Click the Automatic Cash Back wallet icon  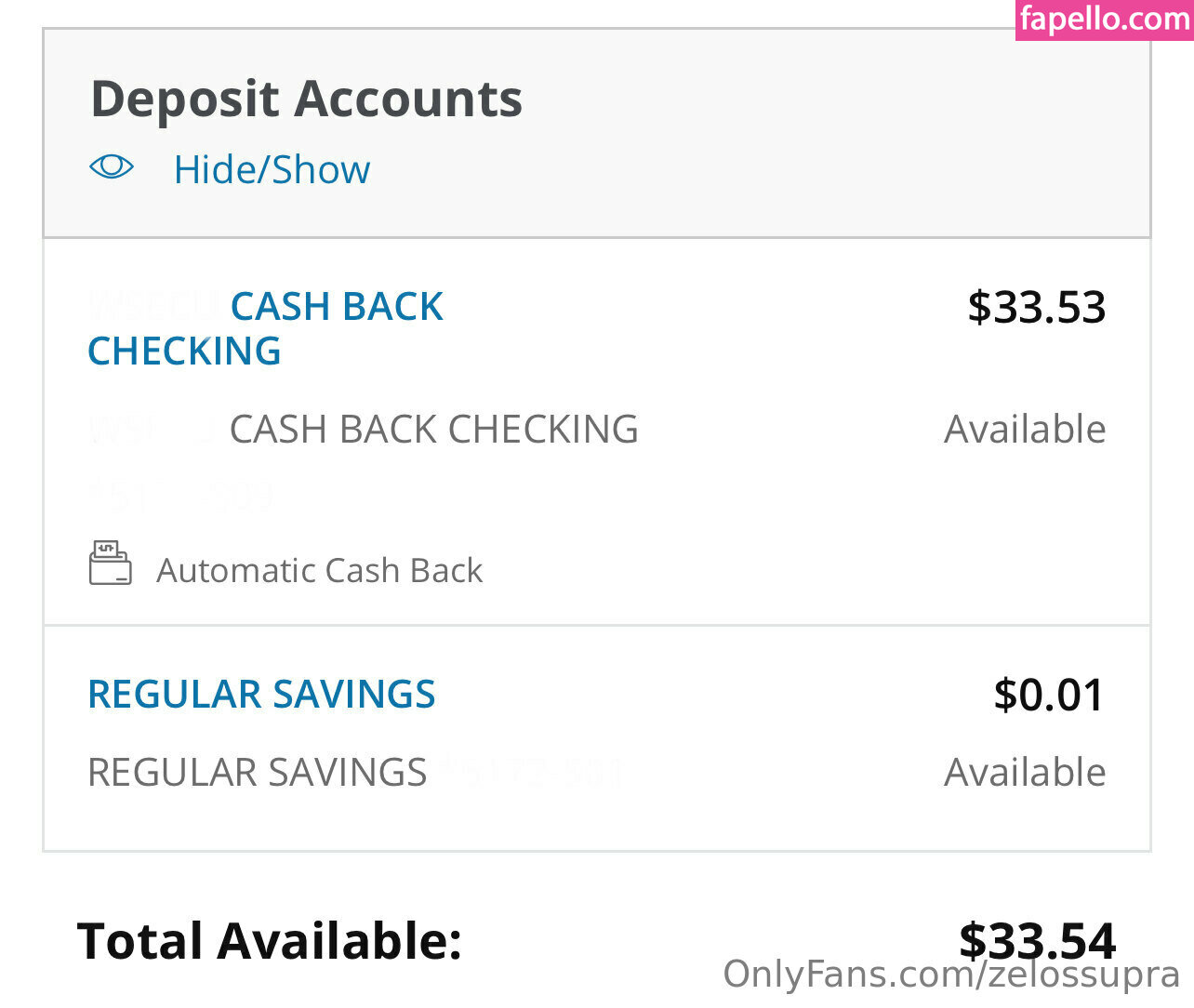pos(110,564)
